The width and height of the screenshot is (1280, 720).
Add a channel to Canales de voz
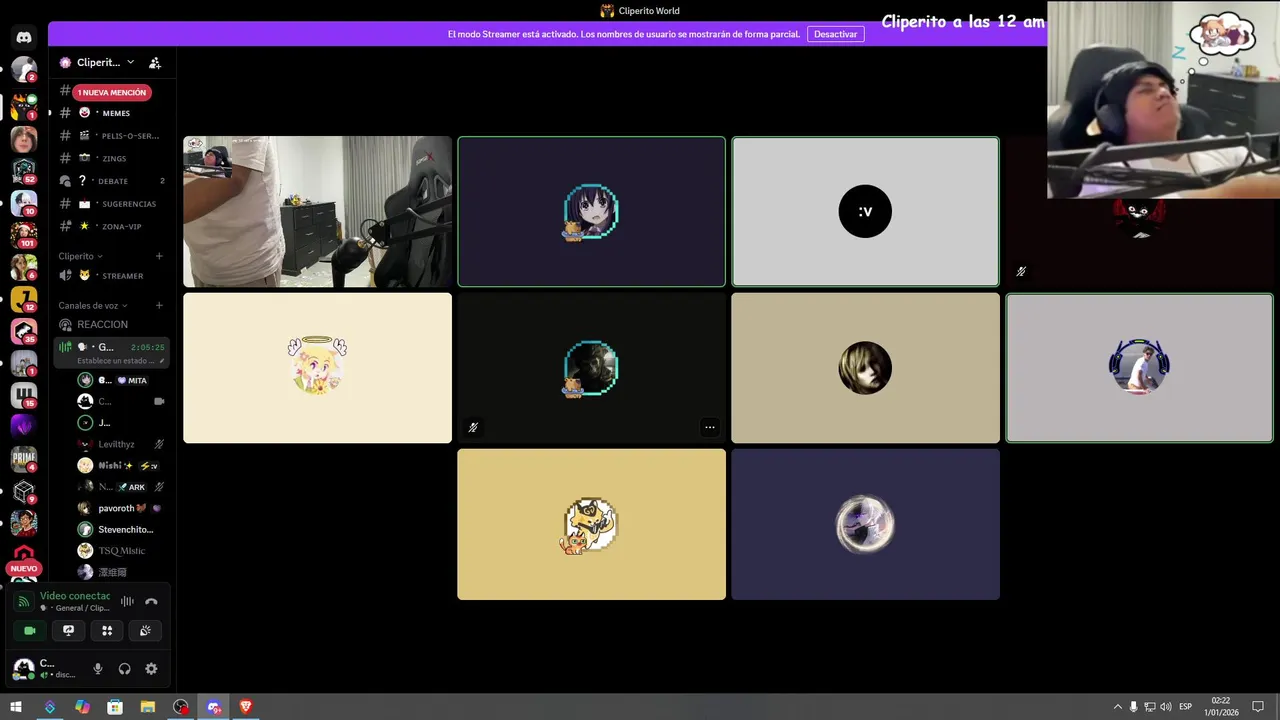(159, 305)
